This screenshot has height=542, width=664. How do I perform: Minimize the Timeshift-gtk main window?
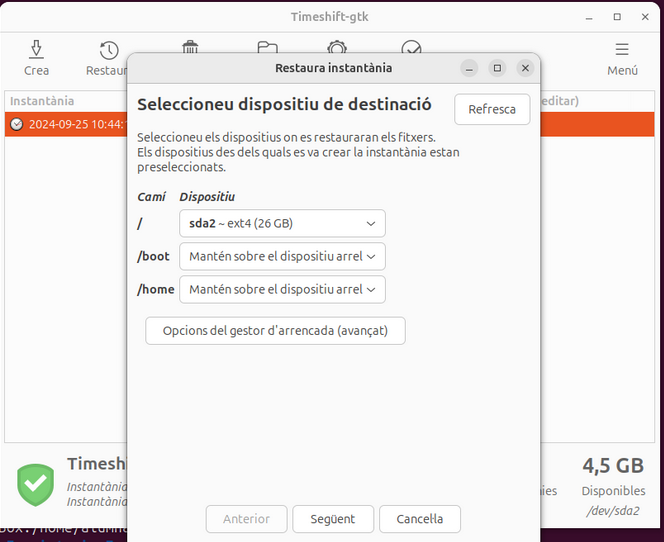[589, 17]
